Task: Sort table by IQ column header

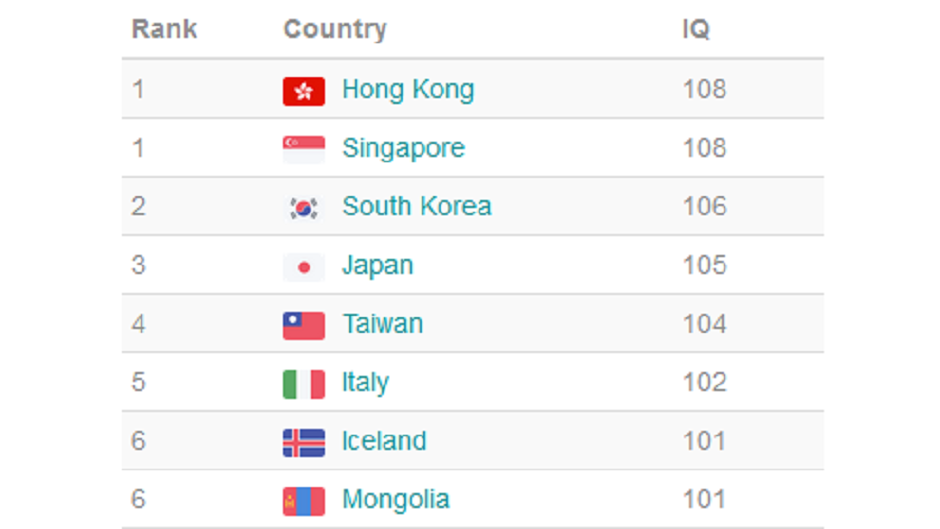Action: [696, 29]
